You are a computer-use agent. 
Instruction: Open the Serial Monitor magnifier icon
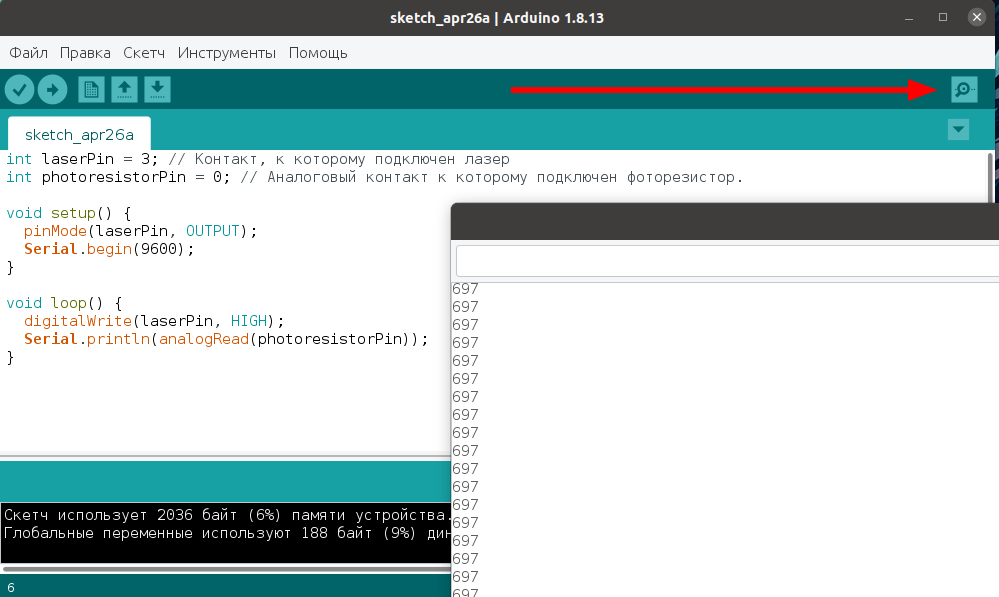tap(963, 90)
